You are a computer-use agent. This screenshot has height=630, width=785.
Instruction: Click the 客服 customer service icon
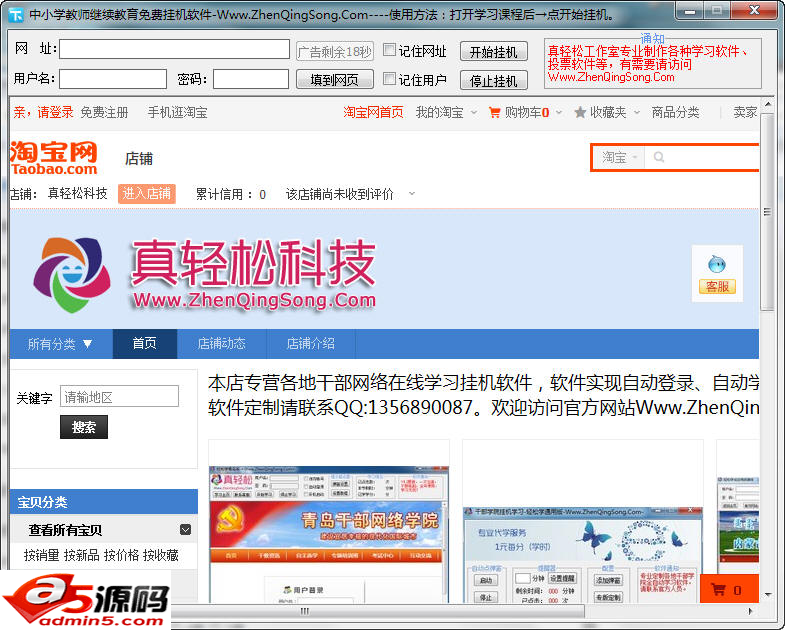tap(717, 273)
